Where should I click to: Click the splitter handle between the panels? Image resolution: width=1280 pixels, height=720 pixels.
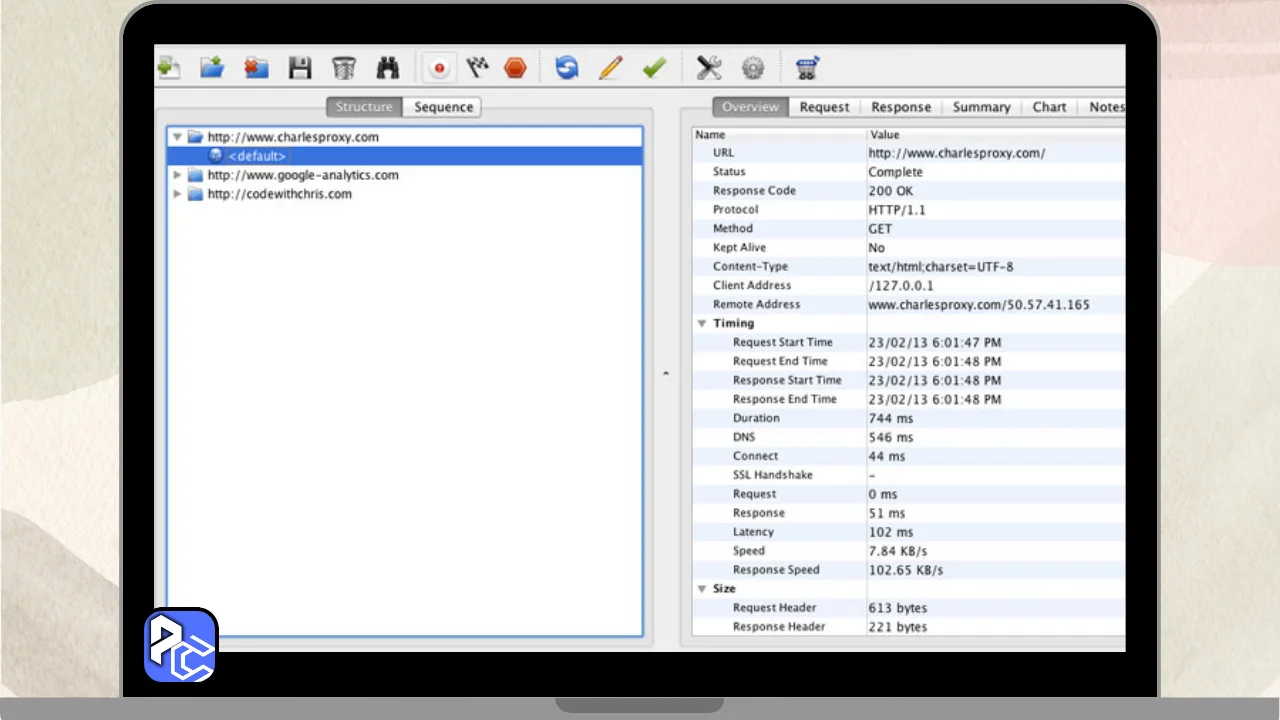point(666,374)
